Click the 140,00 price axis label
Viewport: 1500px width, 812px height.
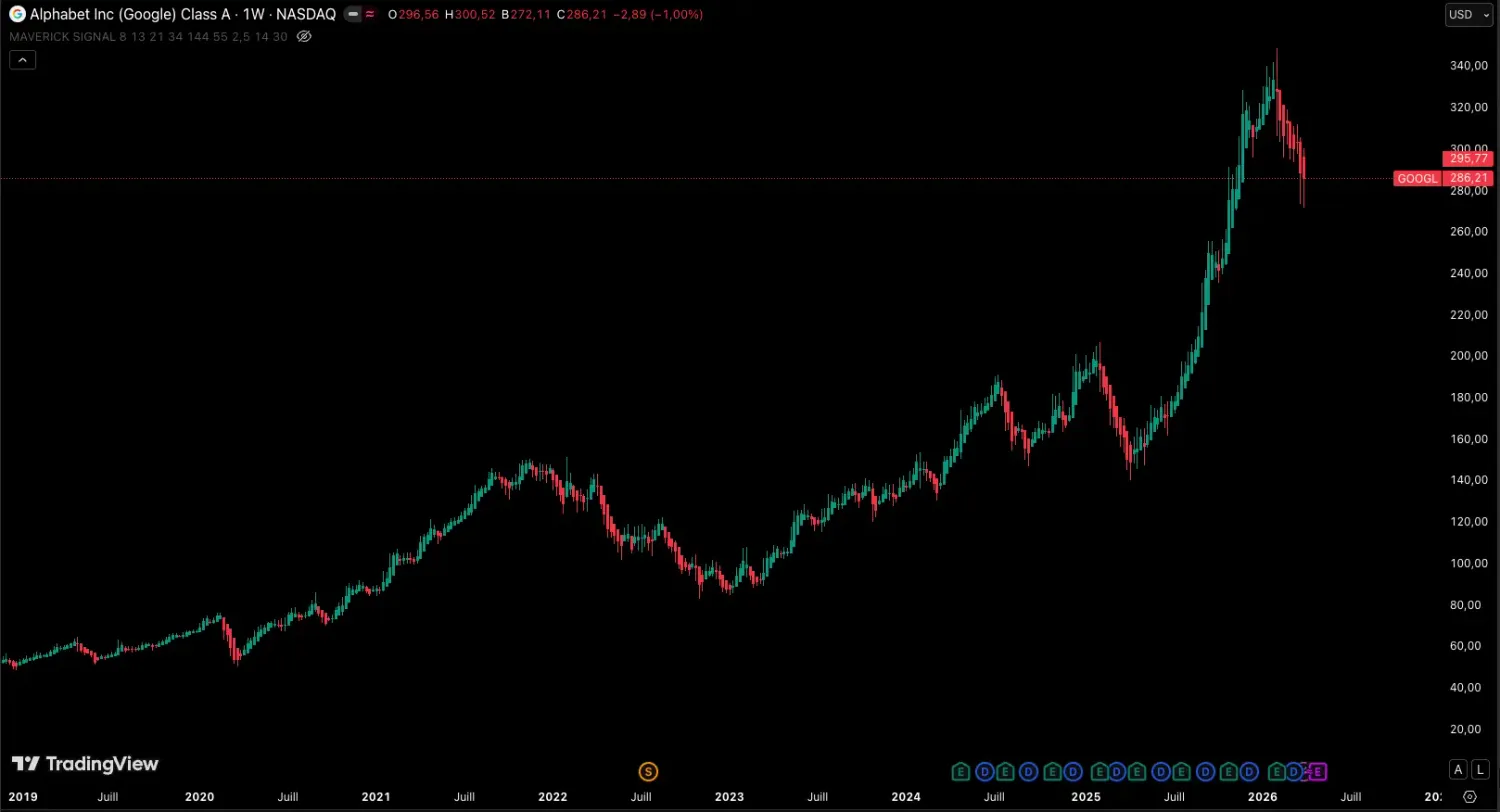pyautogui.click(x=1469, y=480)
